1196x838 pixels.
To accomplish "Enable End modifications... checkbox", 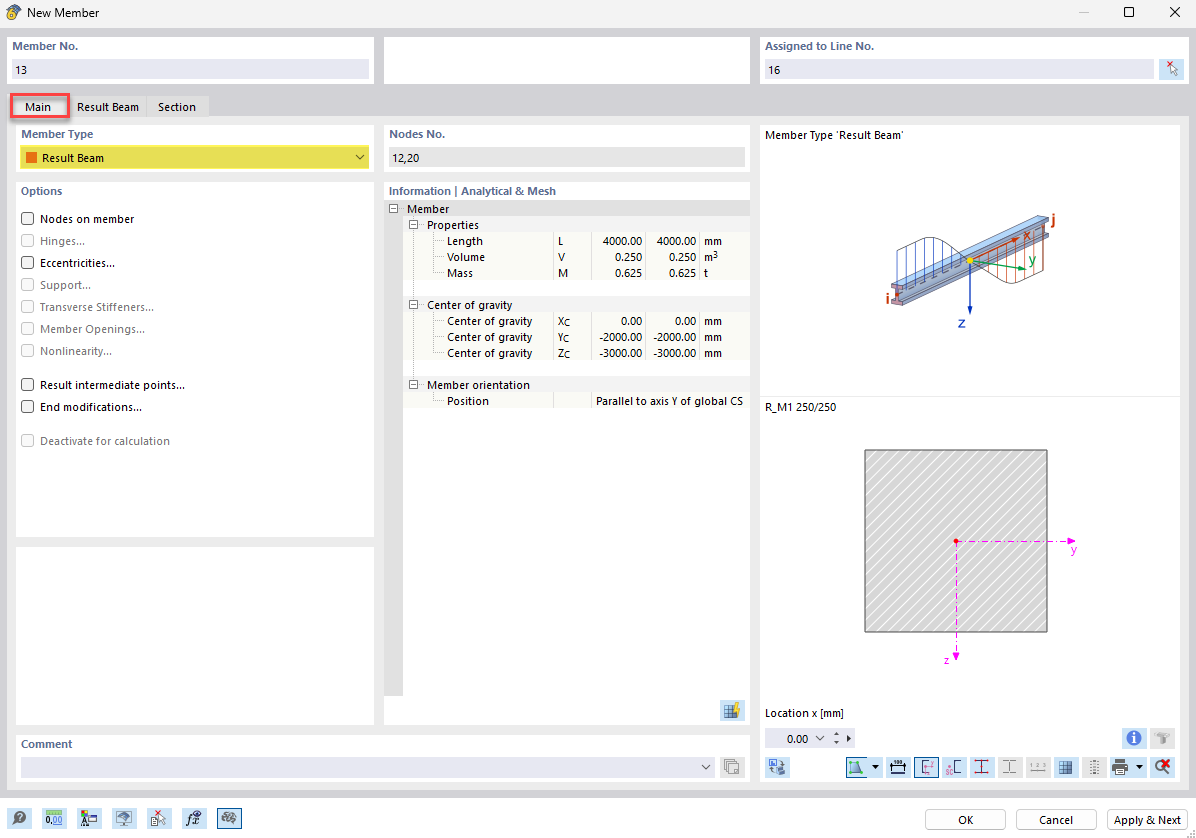I will point(27,407).
